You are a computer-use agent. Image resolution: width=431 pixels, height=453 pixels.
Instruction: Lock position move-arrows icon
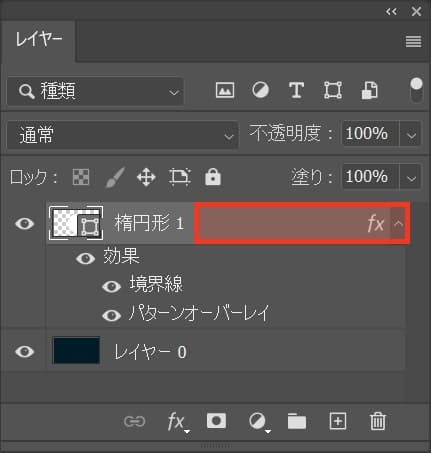point(146,177)
